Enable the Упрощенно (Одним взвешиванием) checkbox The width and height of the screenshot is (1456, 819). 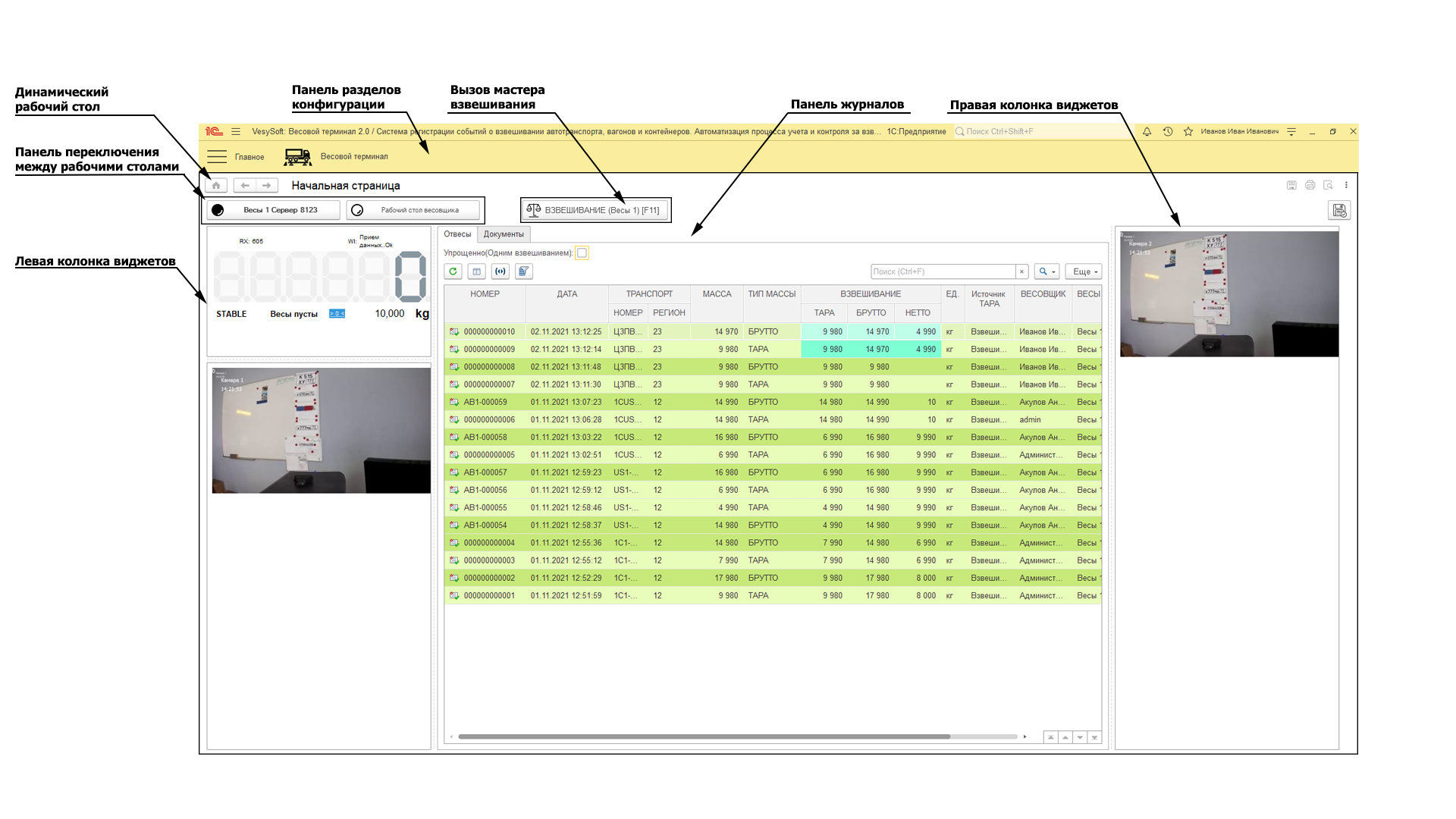582,253
